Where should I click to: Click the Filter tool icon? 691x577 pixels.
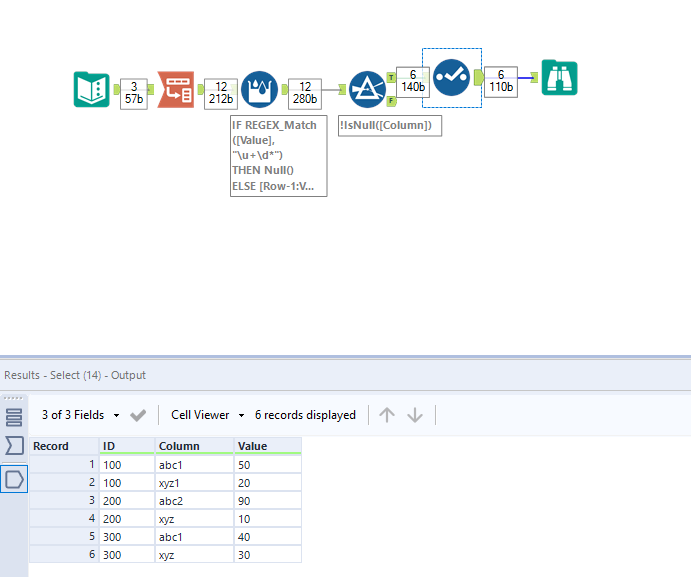pyautogui.click(x=367, y=90)
